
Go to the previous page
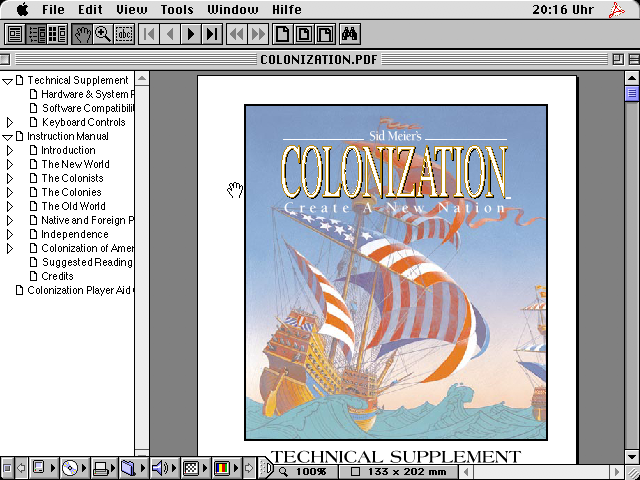point(170,34)
